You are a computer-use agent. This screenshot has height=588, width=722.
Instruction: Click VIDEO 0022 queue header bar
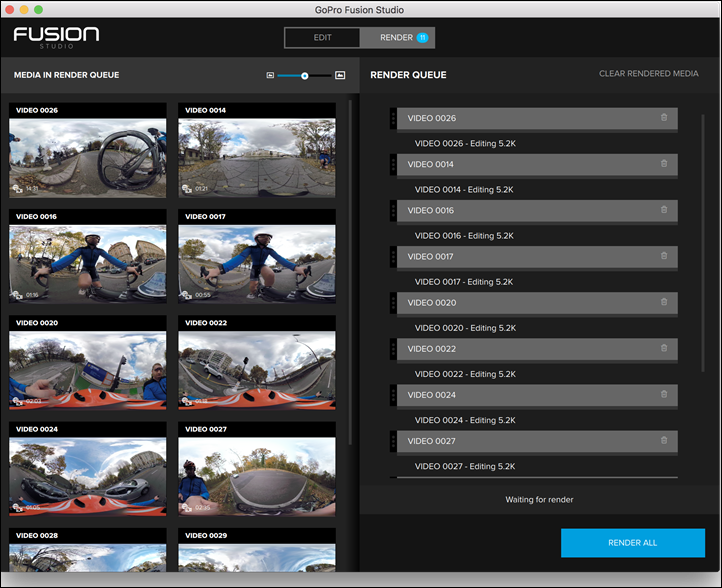[537, 349]
